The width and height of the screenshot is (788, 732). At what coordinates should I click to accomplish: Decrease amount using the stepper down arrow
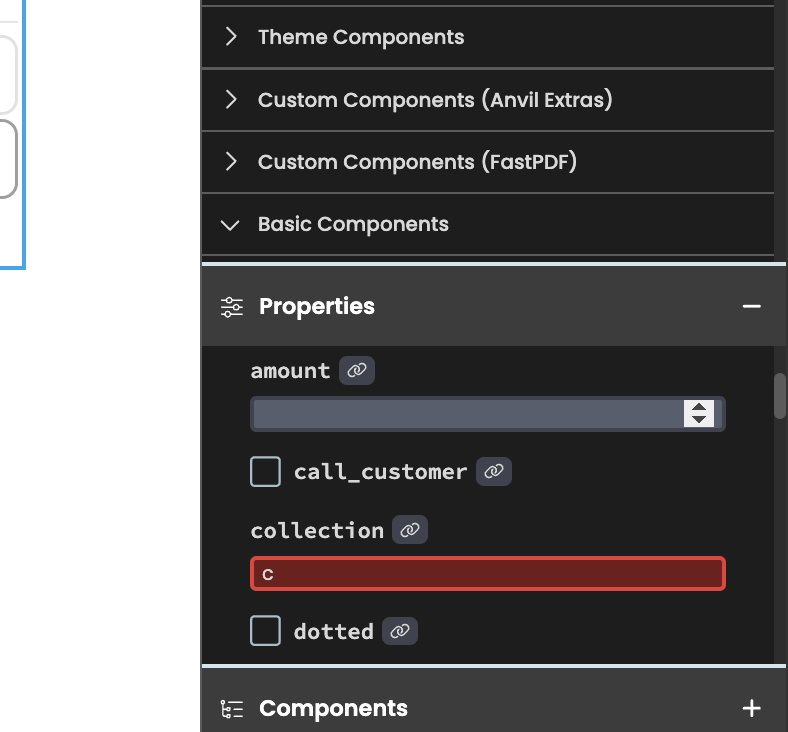coord(699,420)
